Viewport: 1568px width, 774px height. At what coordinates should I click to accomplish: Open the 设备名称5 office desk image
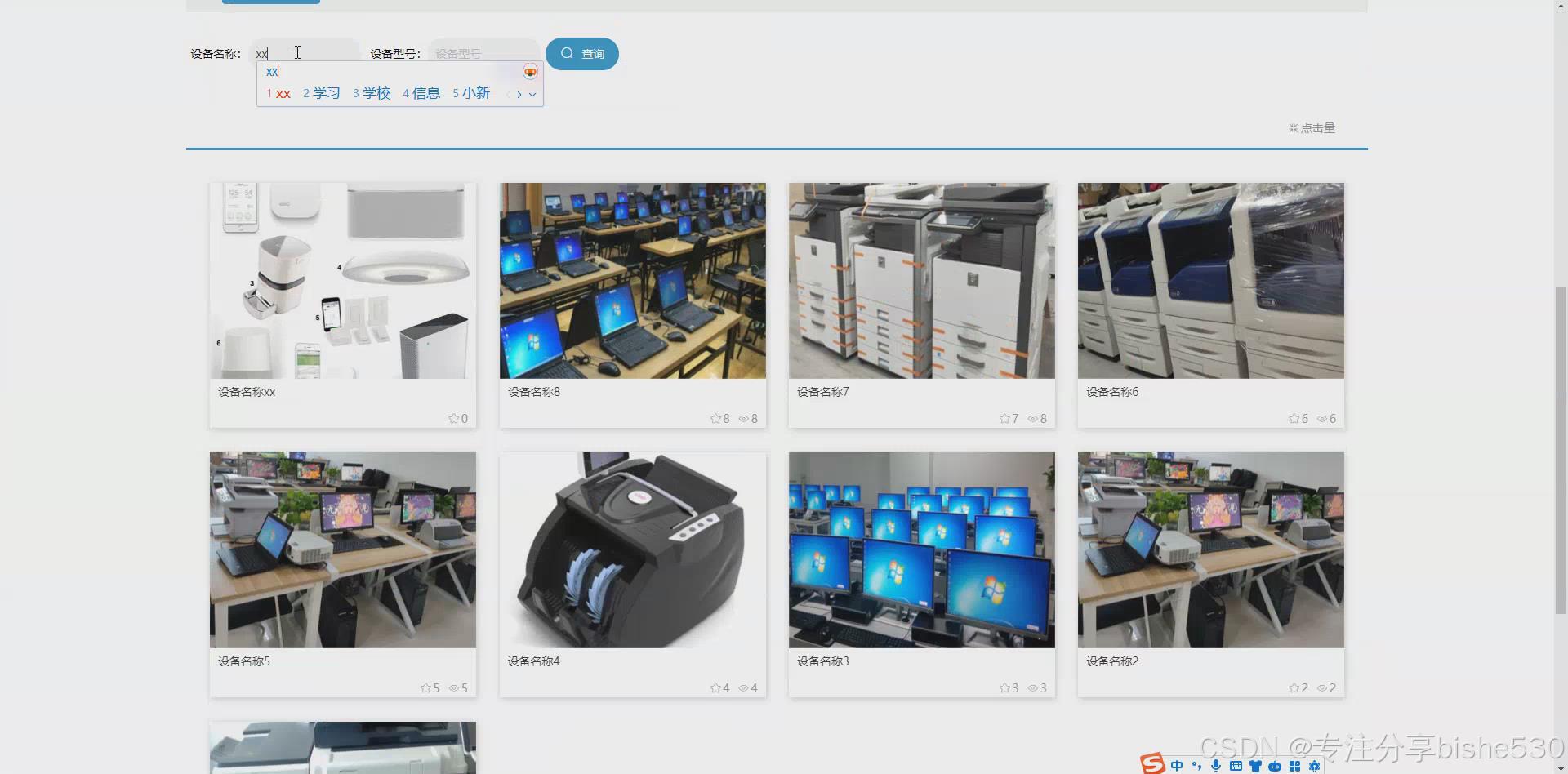(343, 550)
